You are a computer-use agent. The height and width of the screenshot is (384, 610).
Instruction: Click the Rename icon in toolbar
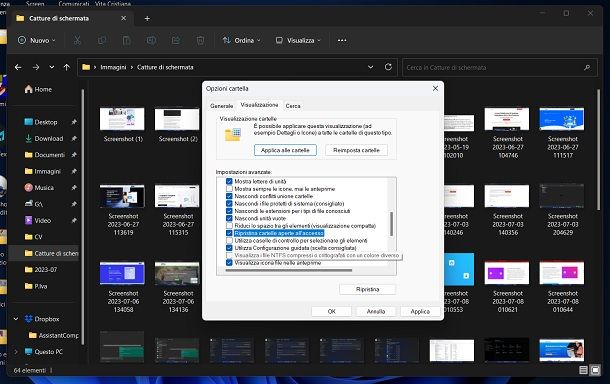click(151, 40)
